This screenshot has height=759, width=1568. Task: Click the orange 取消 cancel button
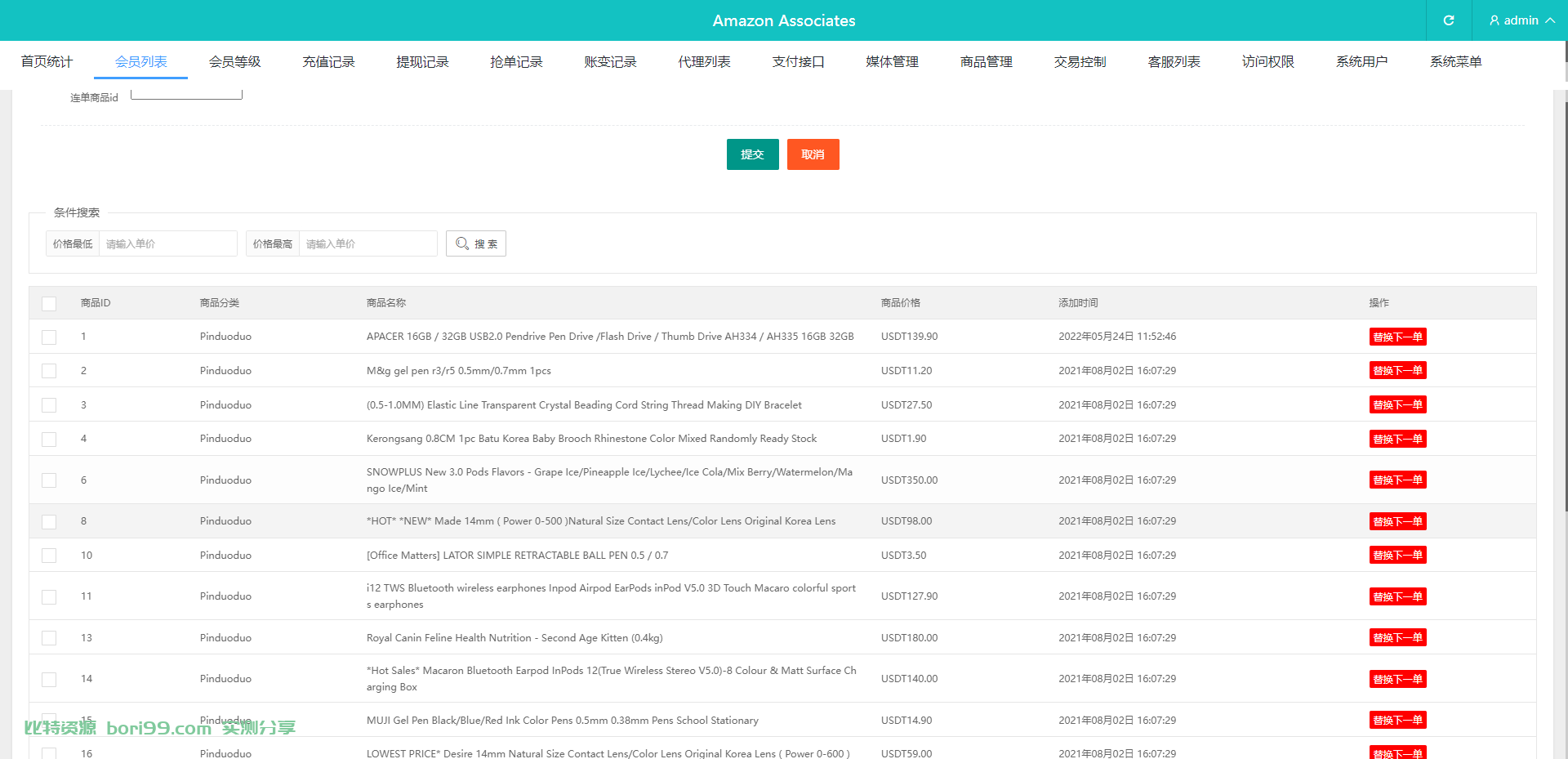point(813,154)
